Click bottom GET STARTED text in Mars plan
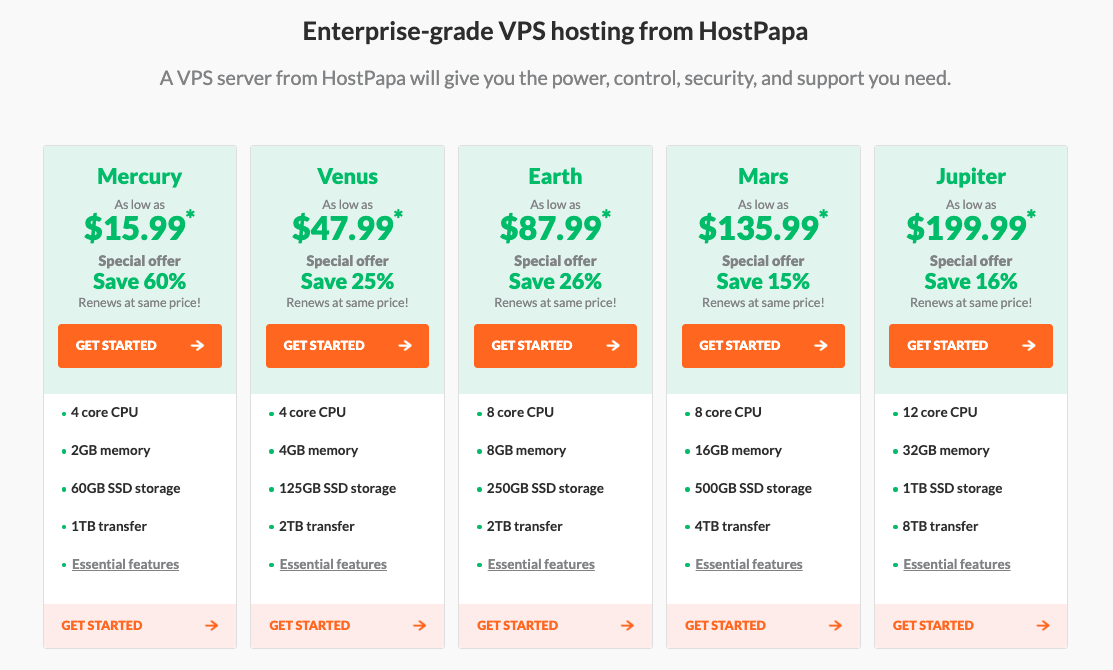This screenshot has width=1113, height=670. click(x=726, y=626)
